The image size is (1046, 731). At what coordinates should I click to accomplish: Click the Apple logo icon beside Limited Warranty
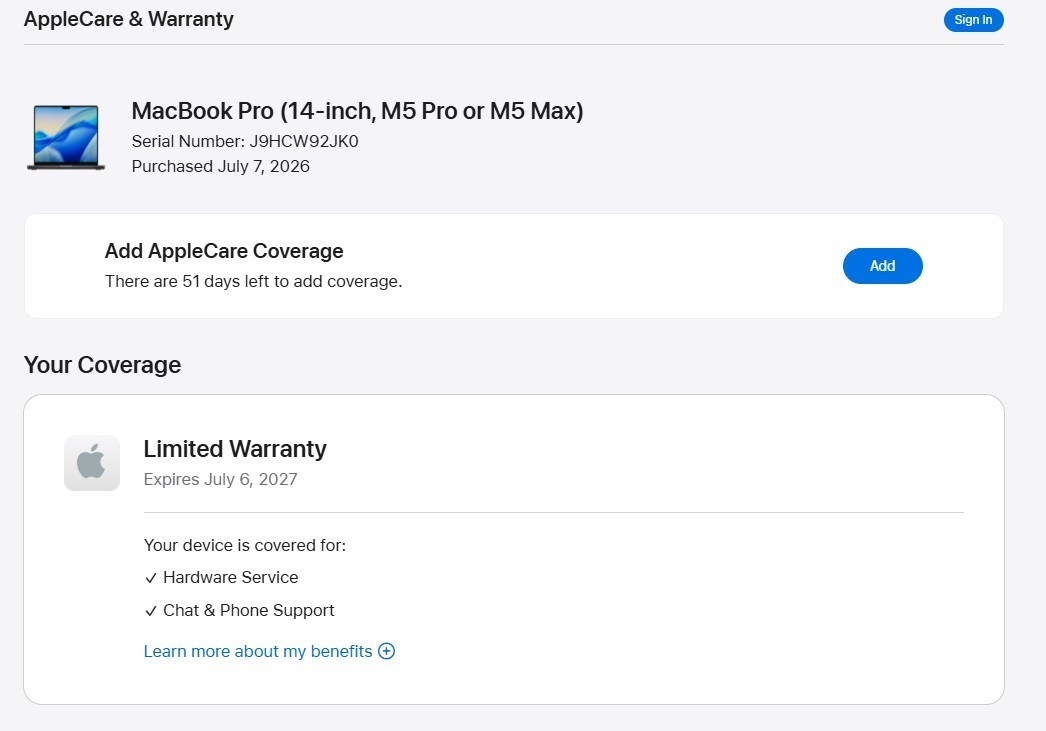(x=92, y=463)
